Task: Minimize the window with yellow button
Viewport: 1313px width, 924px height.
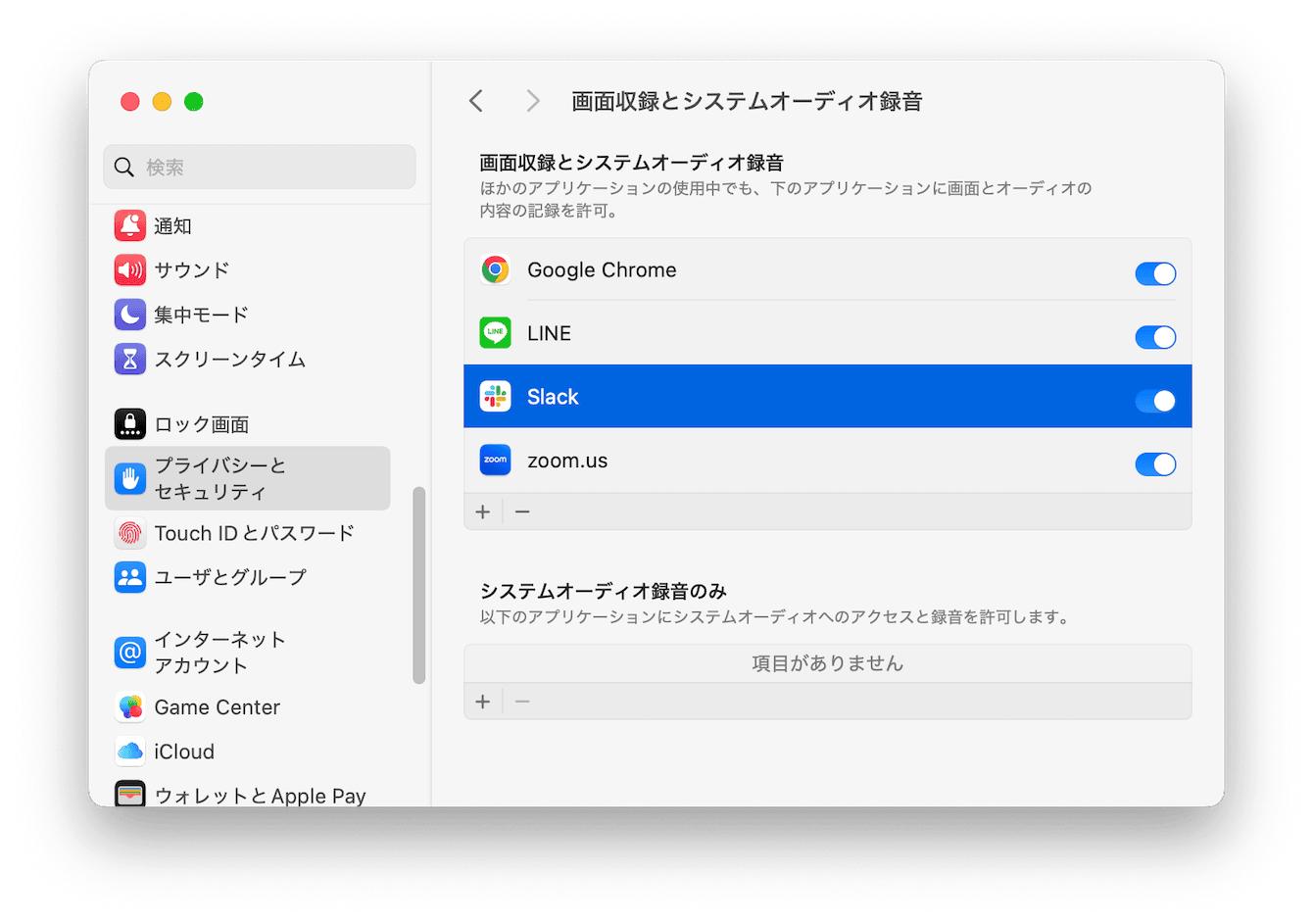Action: pos(162,102)
